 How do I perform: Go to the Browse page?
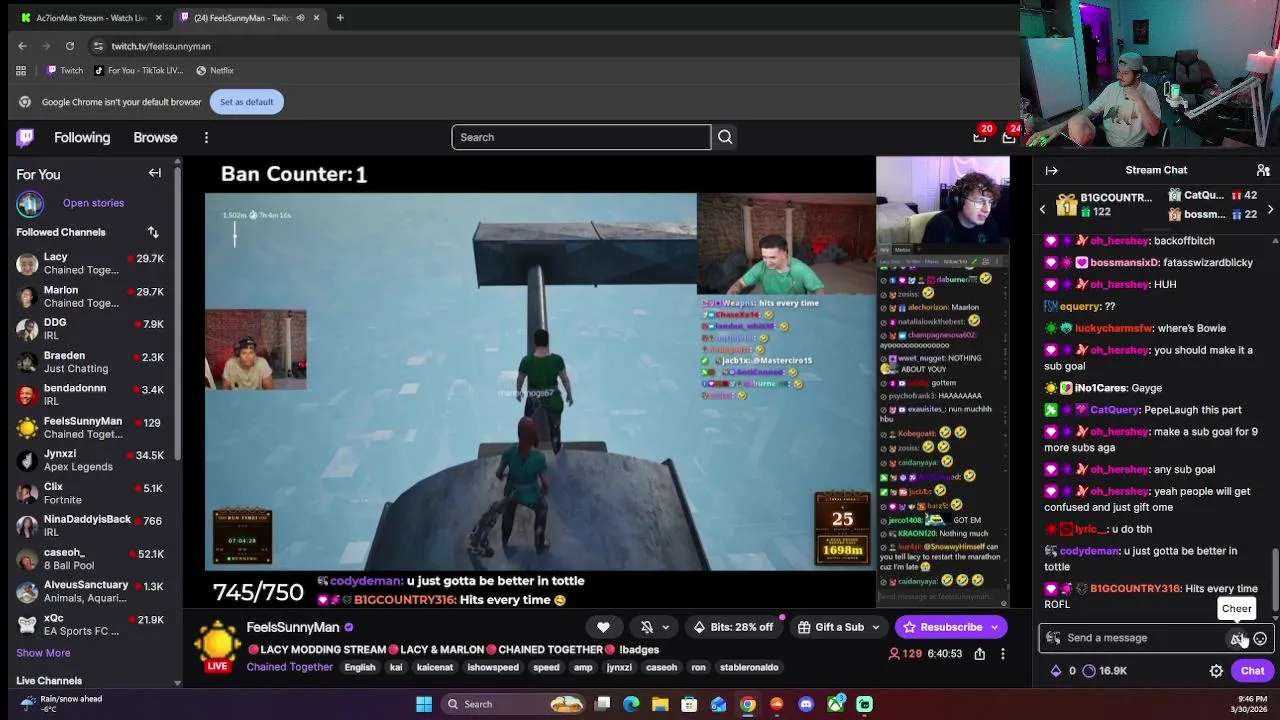[155, 137]
